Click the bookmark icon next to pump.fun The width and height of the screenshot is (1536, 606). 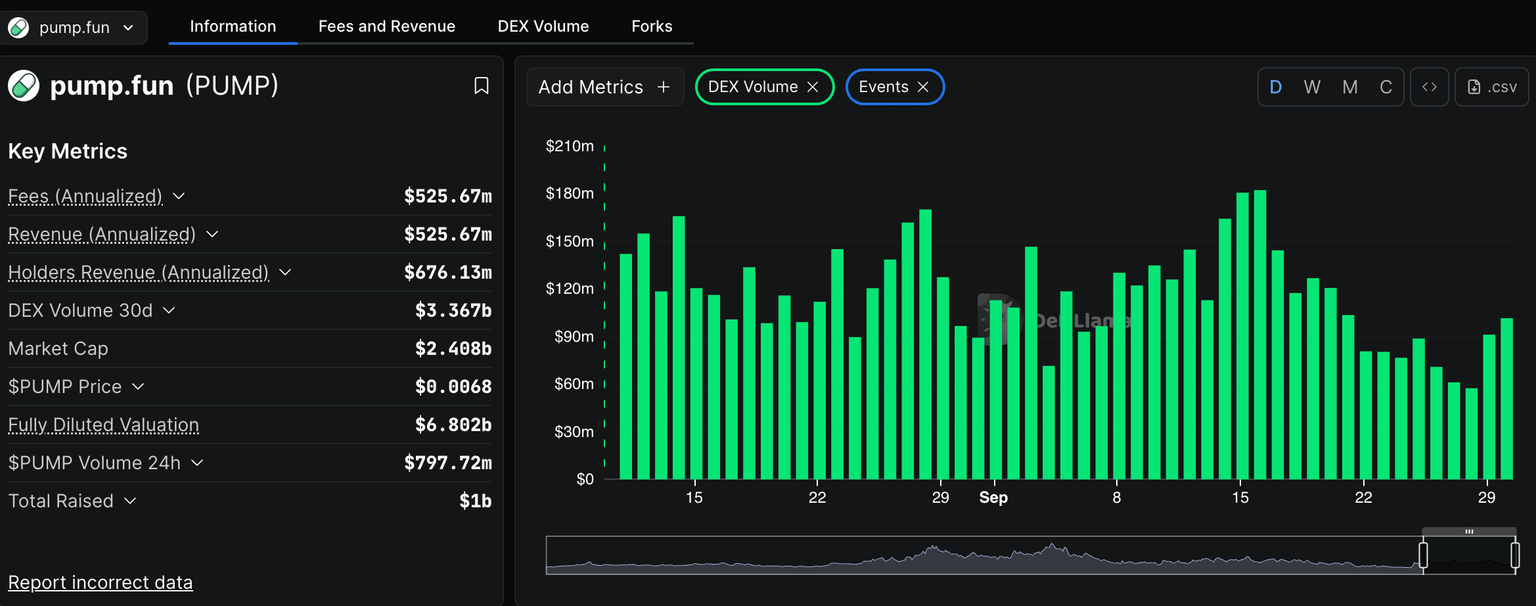point(481,86)
